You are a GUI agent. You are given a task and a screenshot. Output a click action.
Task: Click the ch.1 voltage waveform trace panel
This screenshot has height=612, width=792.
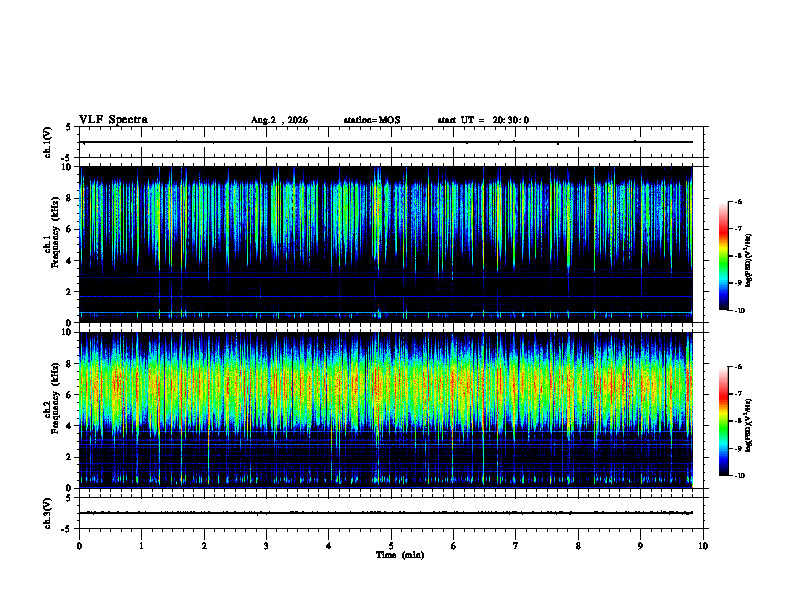tap(391, 142)
